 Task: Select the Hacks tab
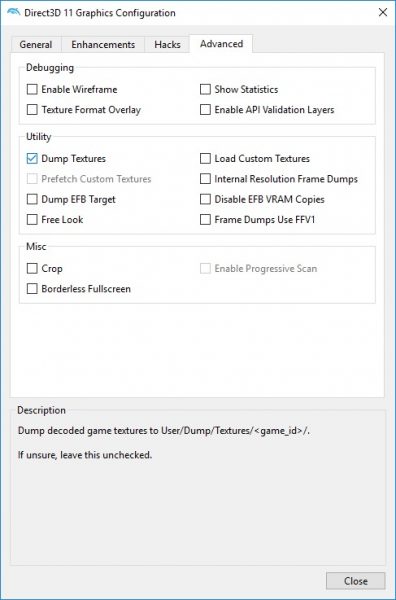coord(167,44)
